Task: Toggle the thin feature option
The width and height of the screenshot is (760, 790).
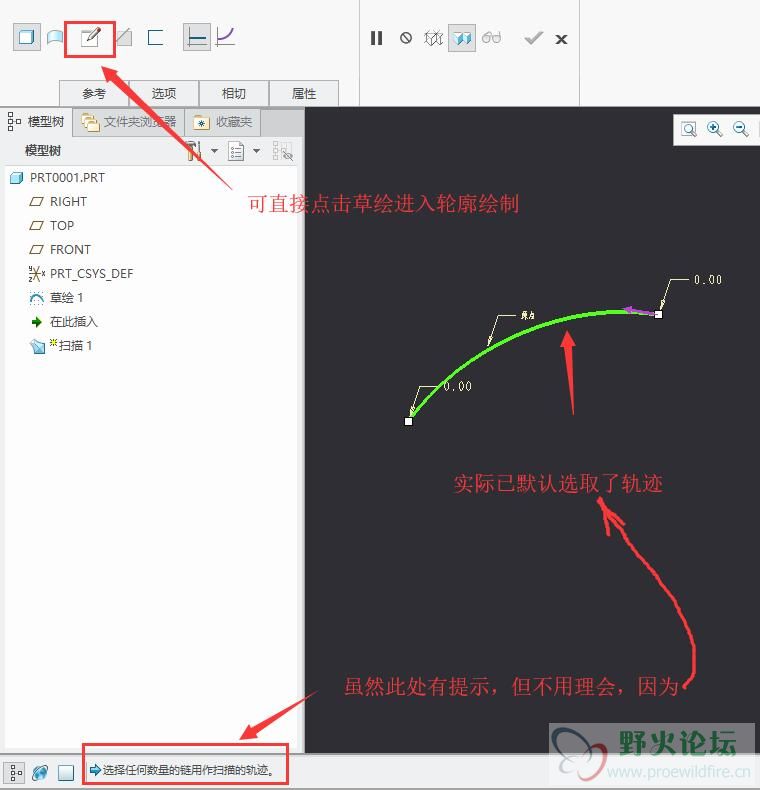Action: pyautogui.click(x=155, y=38)
